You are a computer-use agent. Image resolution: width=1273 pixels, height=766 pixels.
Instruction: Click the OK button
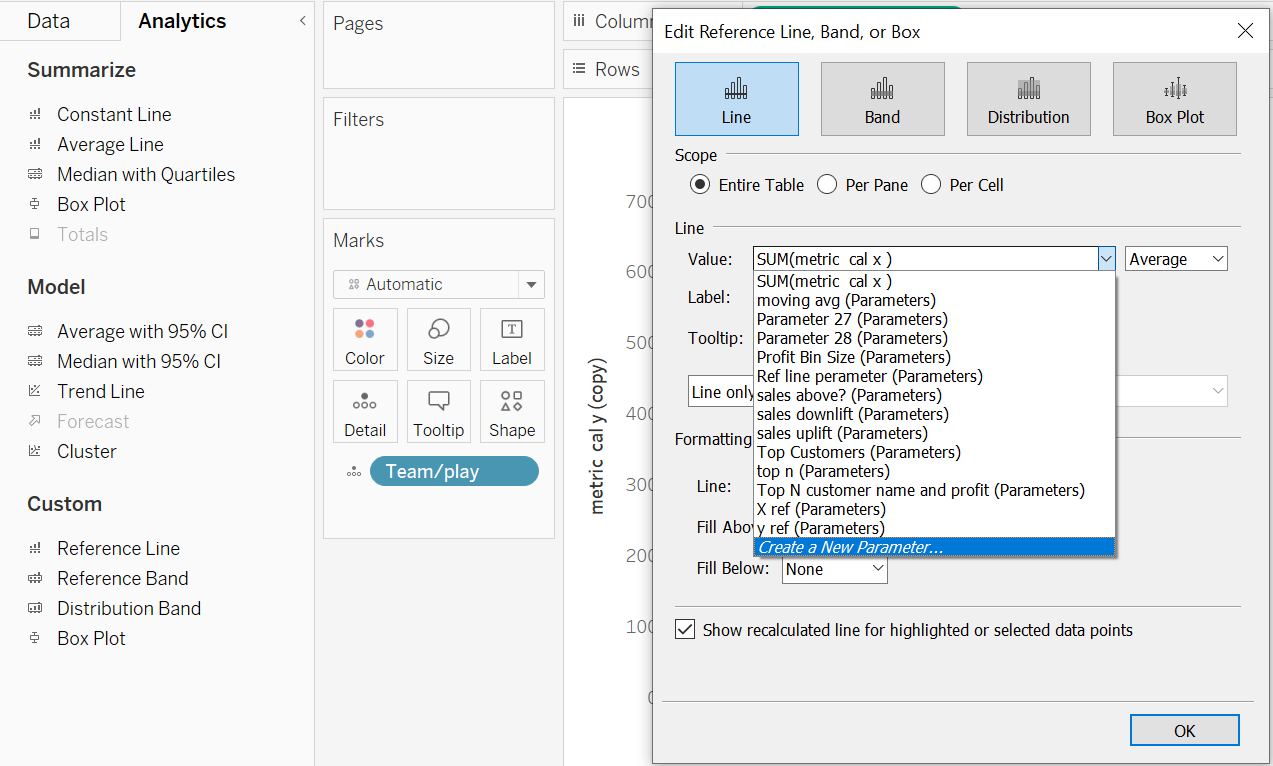coord(1184,730)
